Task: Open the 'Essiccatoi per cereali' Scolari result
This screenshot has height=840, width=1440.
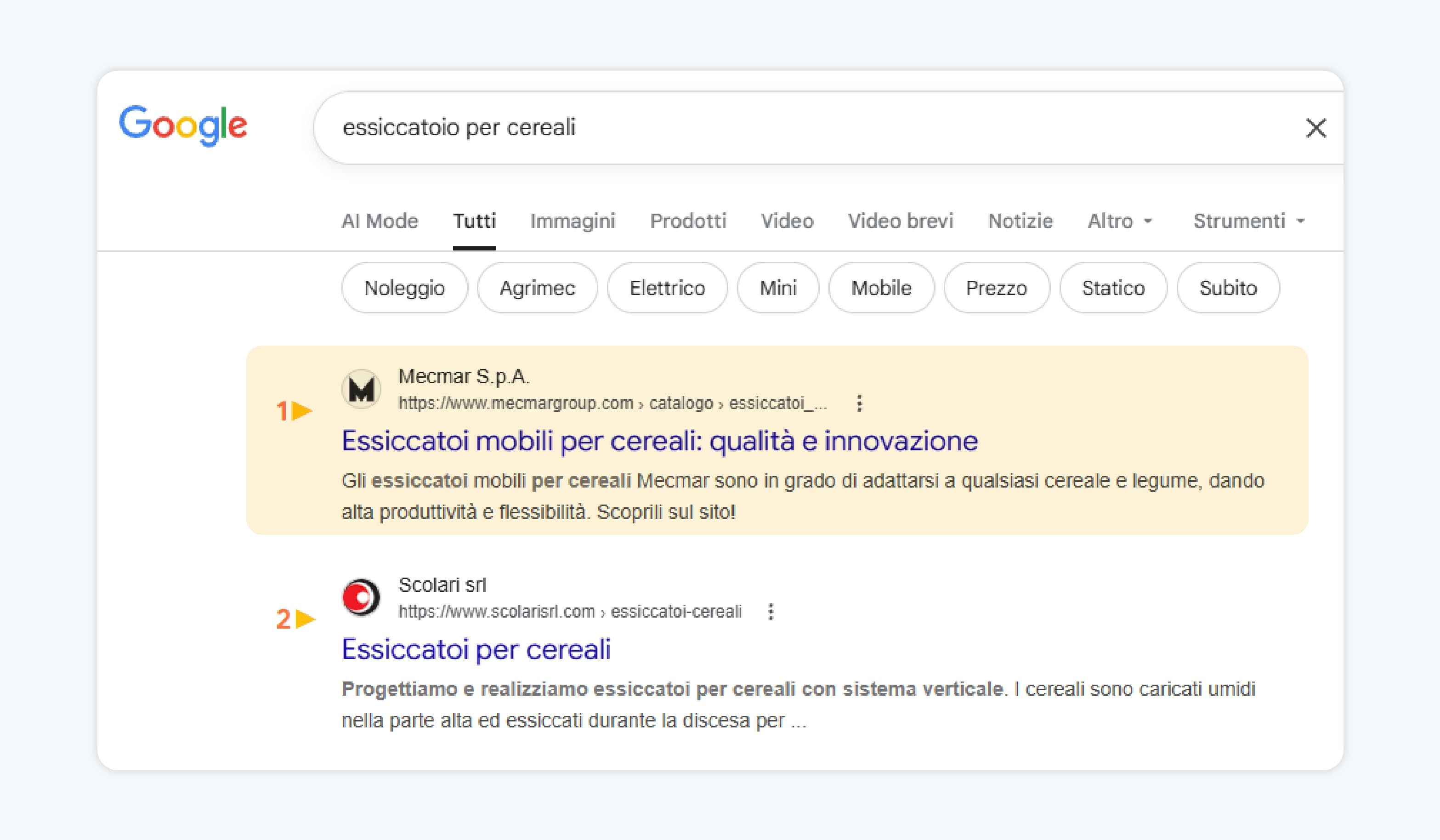Action: coord(476,650)
